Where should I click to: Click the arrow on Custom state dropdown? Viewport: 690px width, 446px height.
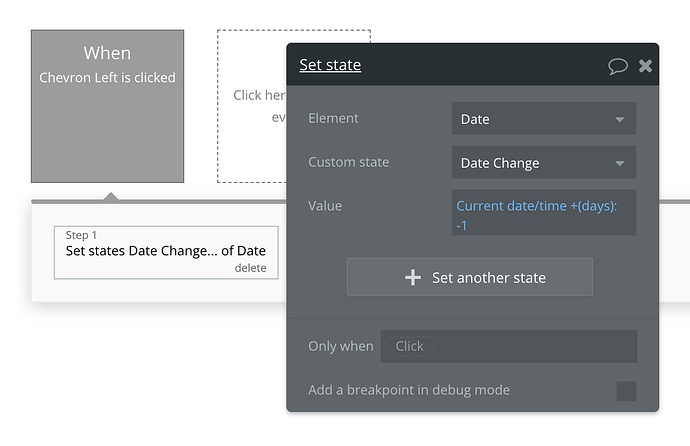point(620,164)
